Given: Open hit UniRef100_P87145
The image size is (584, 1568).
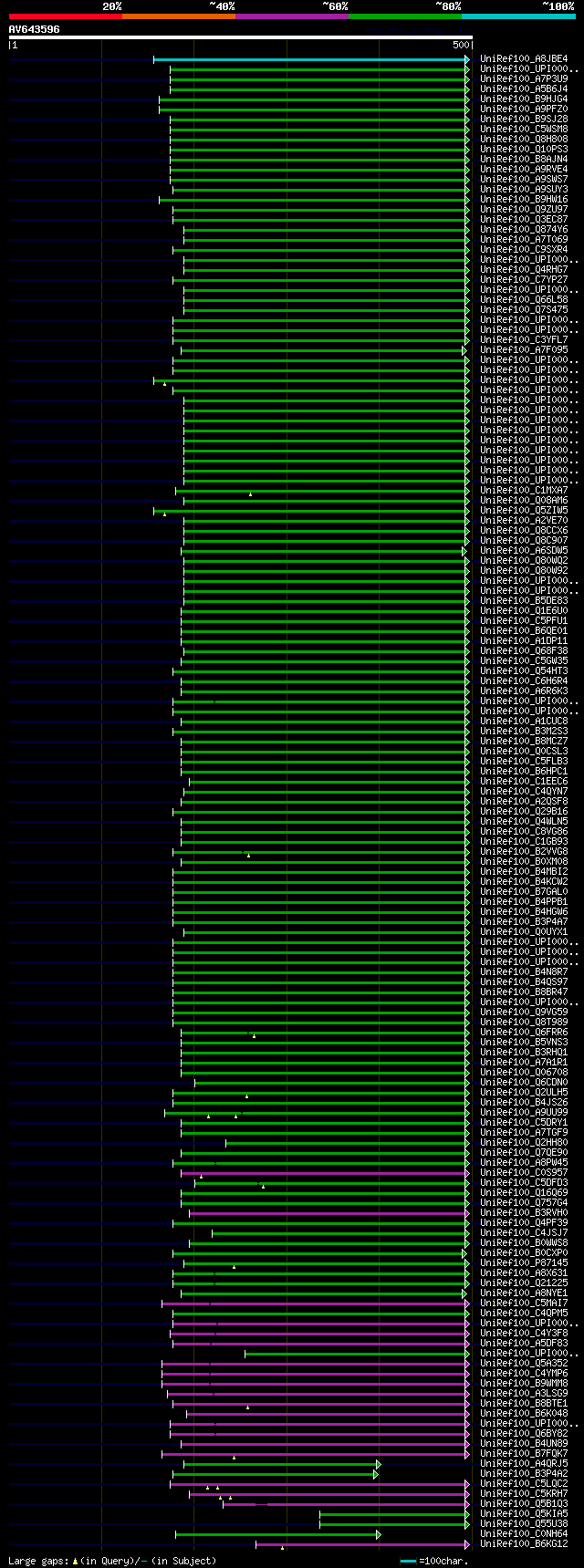Looking at the screenshot, I should coord(524,1263).
